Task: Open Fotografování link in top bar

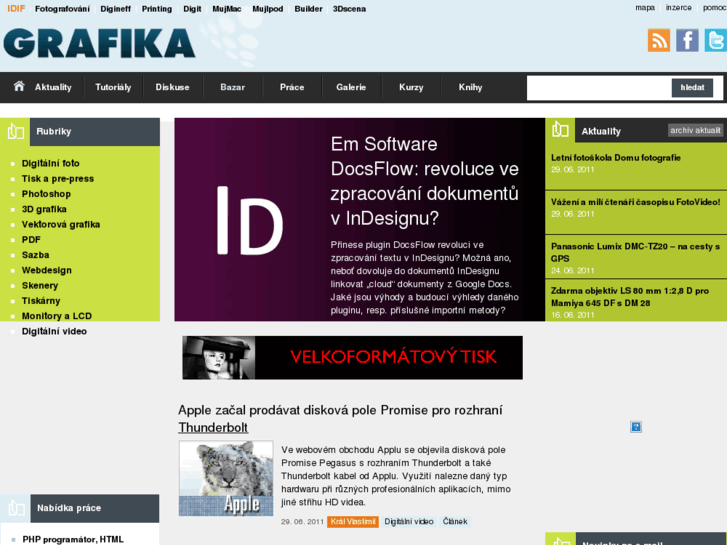Action: [x=62, y=9]
